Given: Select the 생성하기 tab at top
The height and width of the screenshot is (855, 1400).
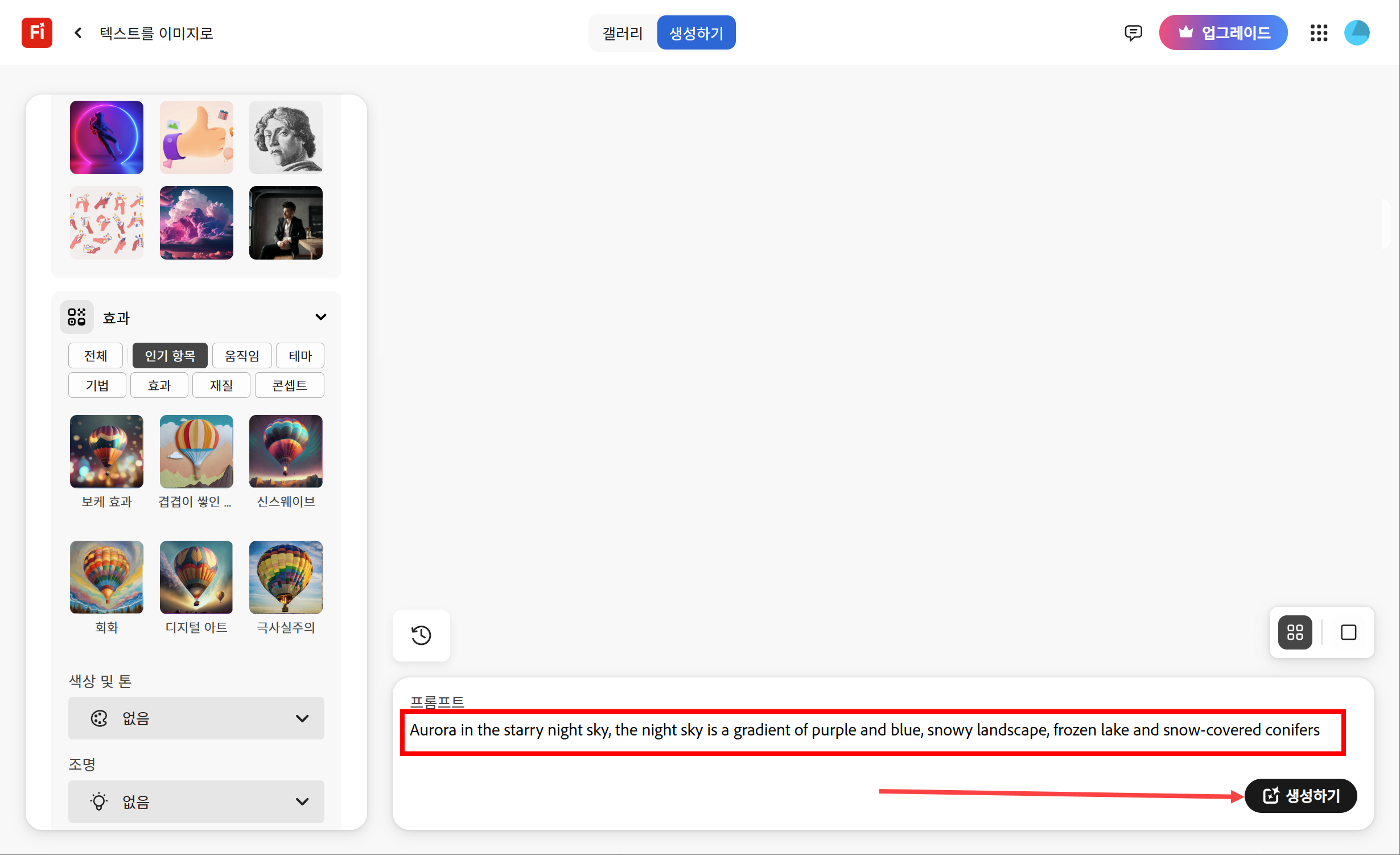Looking at the screenshot, I should pos(696,33).
